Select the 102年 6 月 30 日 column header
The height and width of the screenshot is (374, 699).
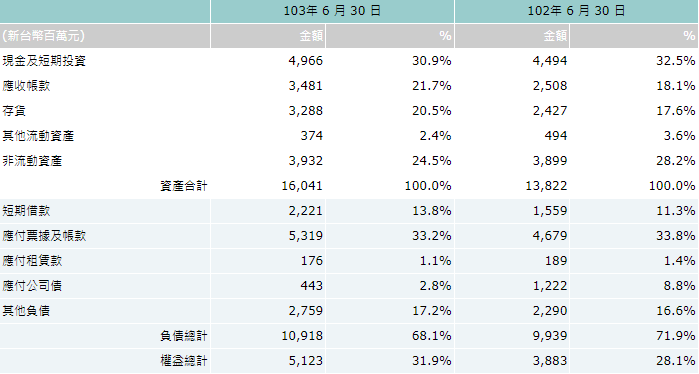point(576,11)
